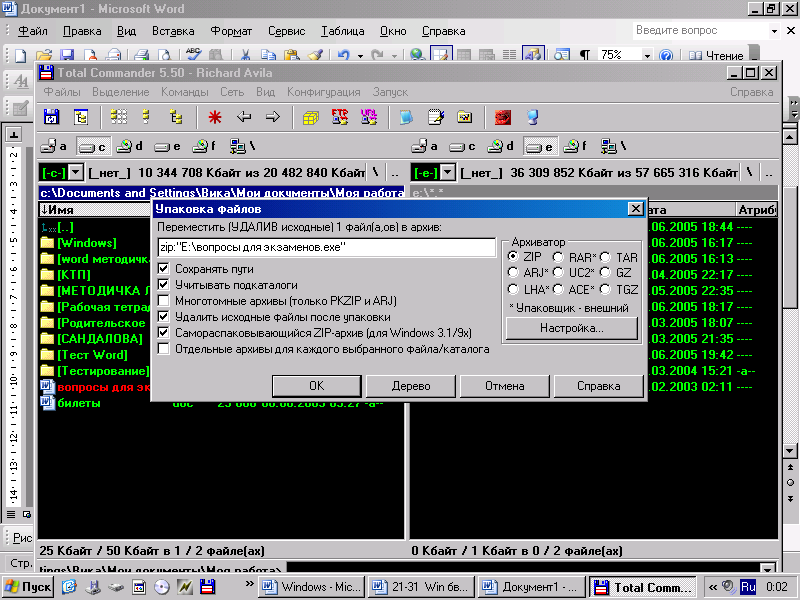This screenshot has height=600, width=800.
Task: Select drive c in right panel
Action: [462, 147]
